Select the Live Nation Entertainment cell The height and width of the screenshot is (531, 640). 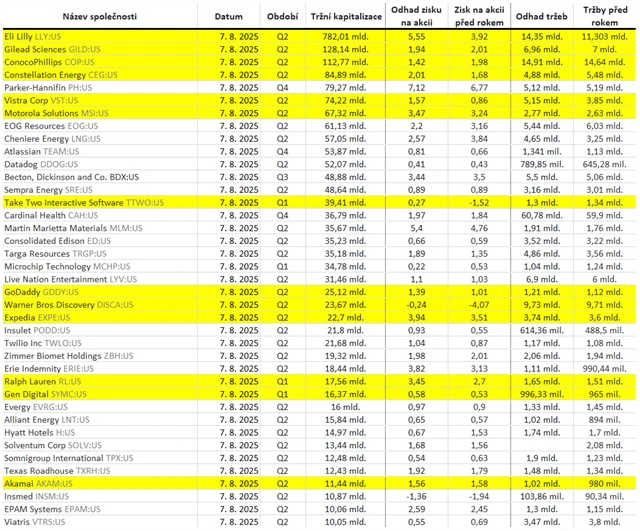(x=100, y=279)
